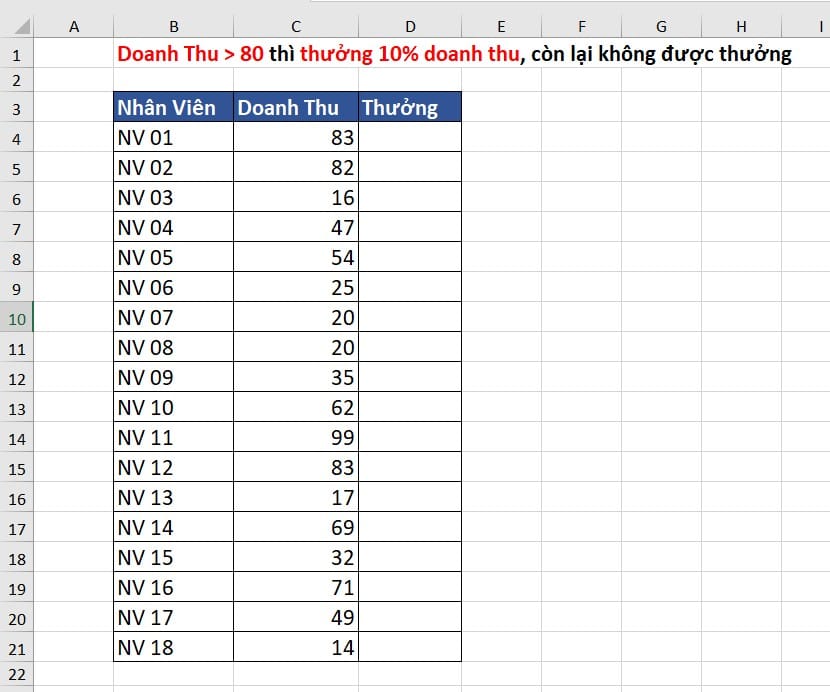Select the column H header

point(741,27)
